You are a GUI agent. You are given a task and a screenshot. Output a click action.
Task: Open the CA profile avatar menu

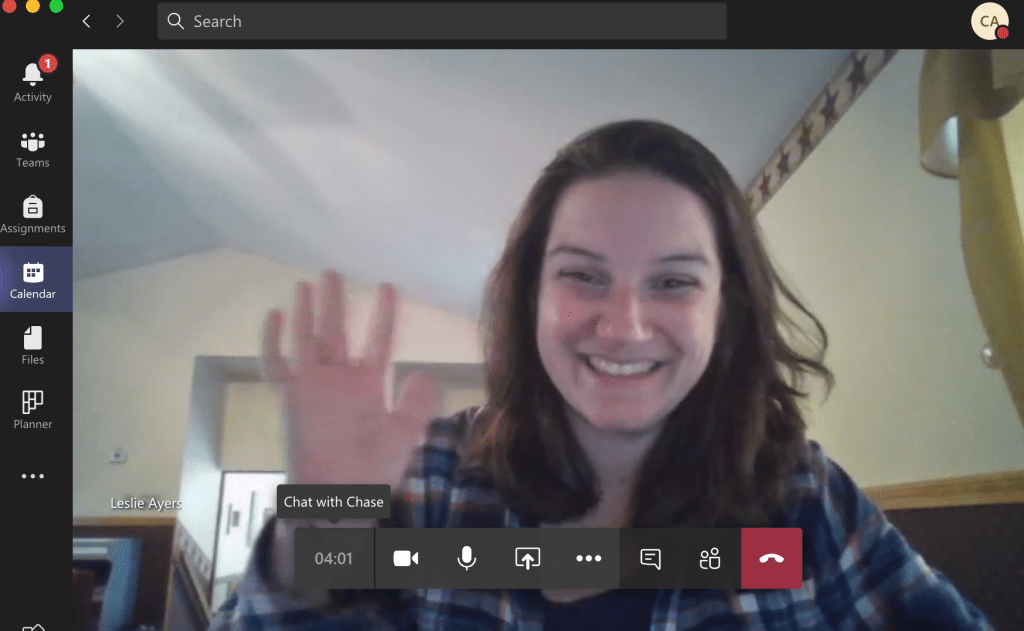(989, 21)
